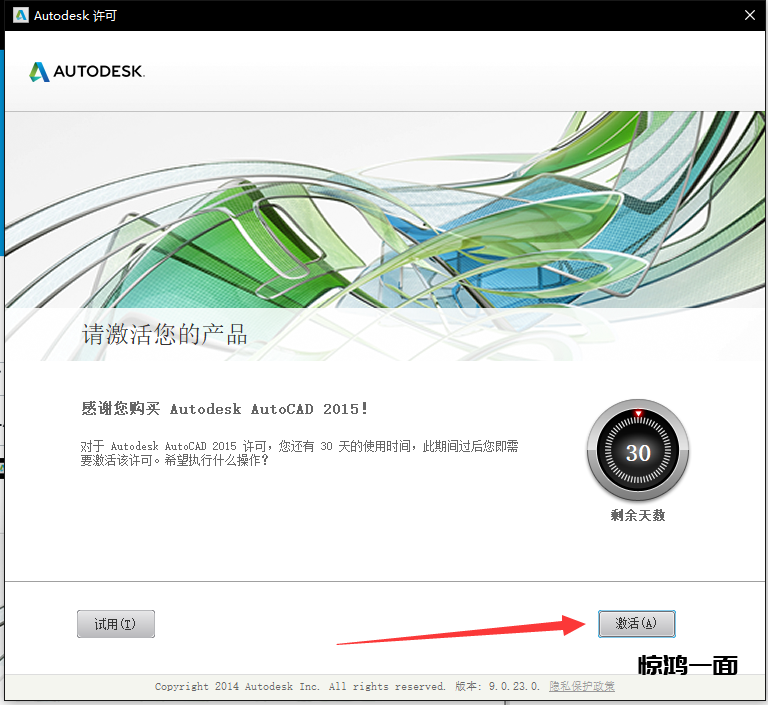Close the Autodesk 许可 dialog window
The height and width of the screenshot is (705, 768).
pos(750,15)
